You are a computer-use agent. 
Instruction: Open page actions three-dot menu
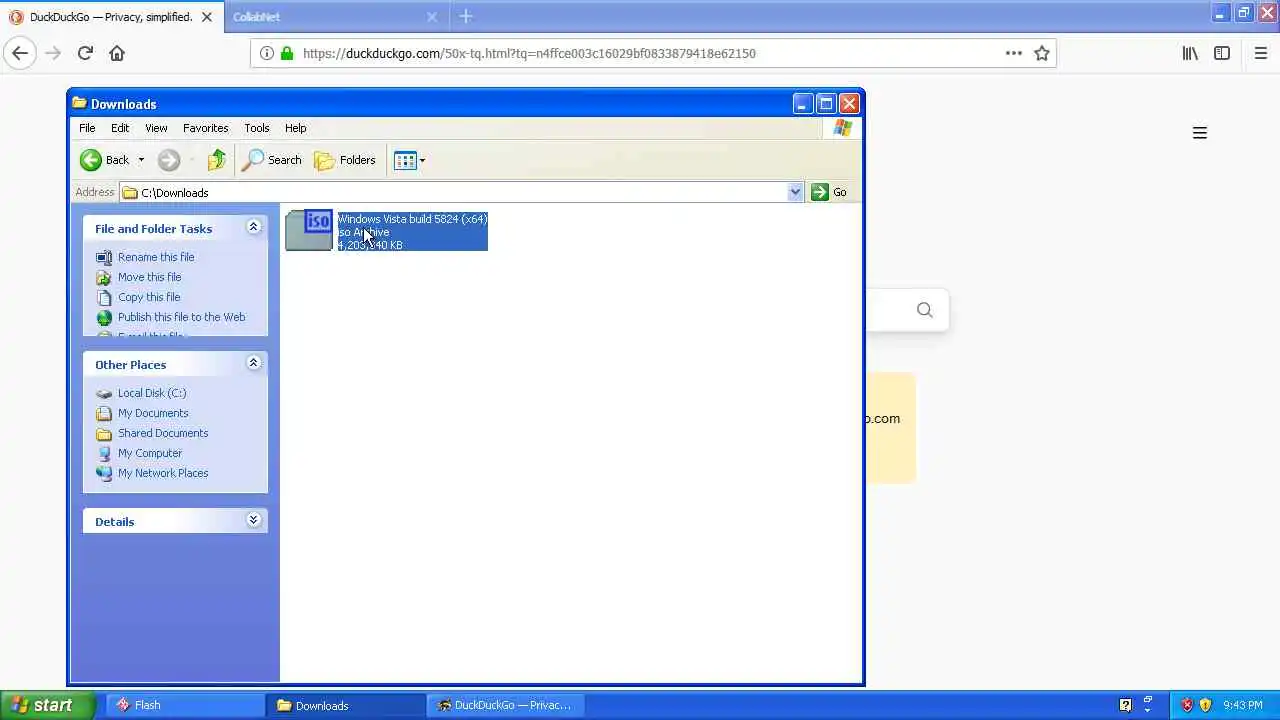(1013, 53)
